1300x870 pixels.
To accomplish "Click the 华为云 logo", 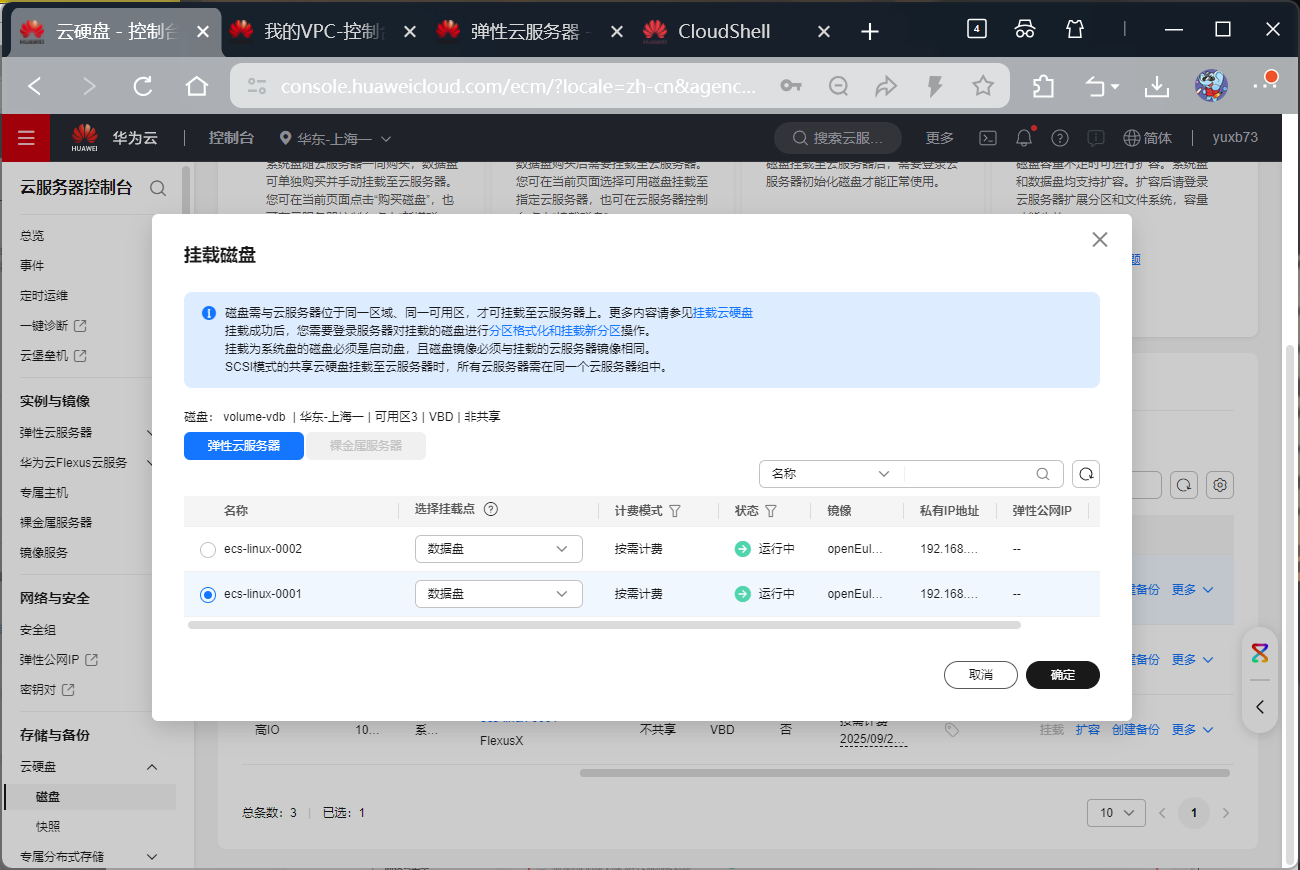I will [x=114, y=138].
